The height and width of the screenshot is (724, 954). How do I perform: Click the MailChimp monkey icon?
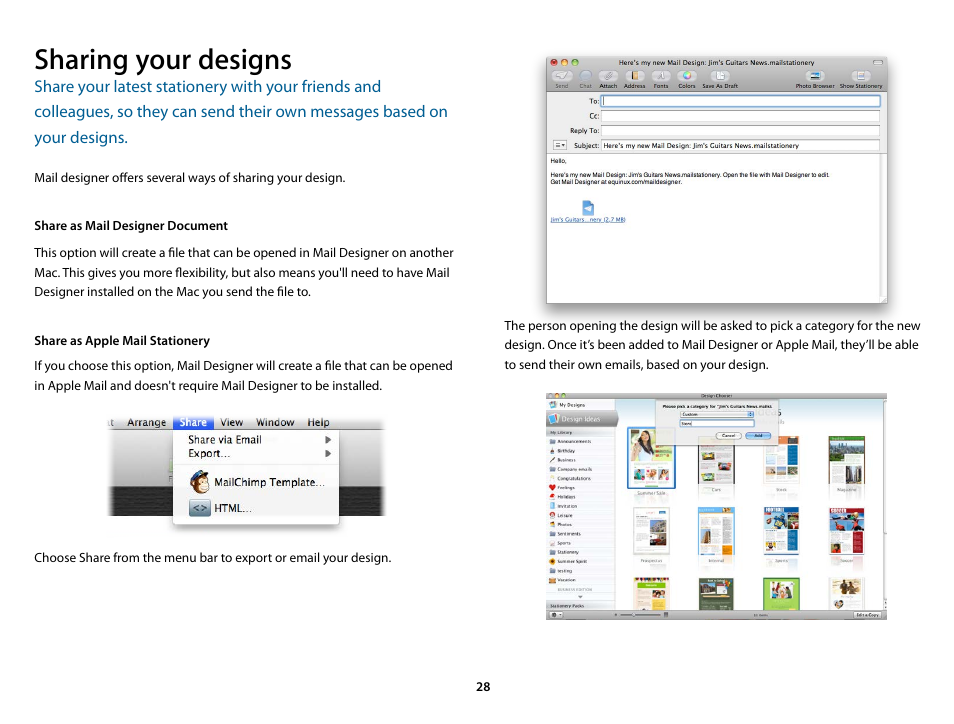200,482
